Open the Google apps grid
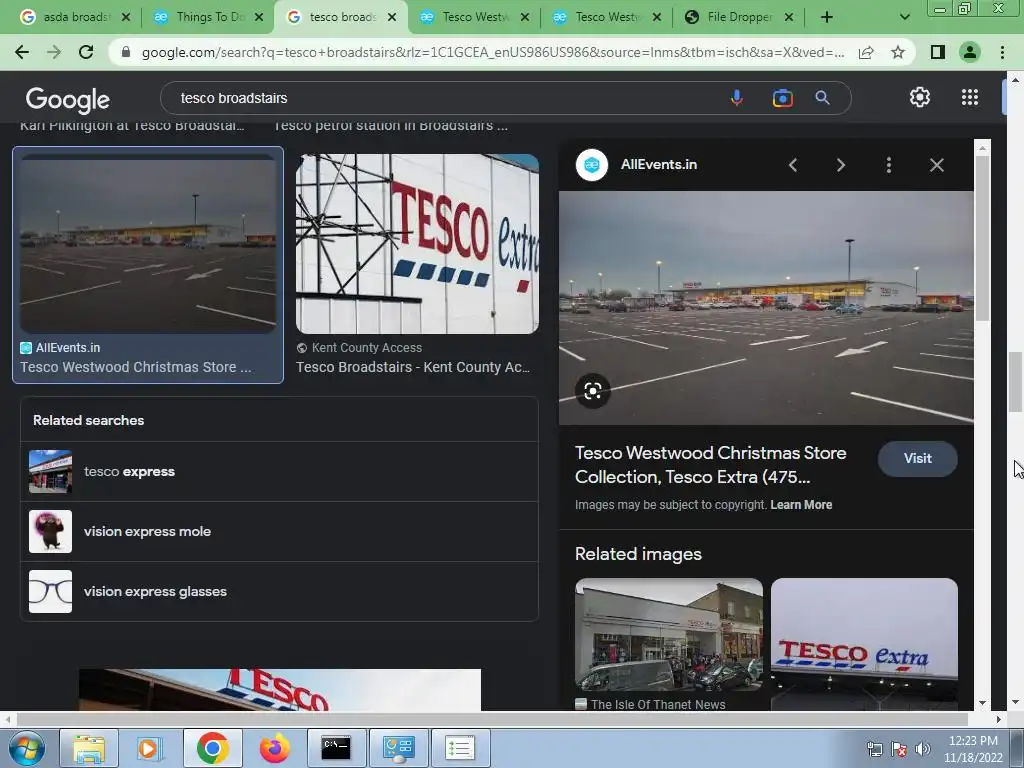This screenshot has height=768, width=1024. coord(970,97)
